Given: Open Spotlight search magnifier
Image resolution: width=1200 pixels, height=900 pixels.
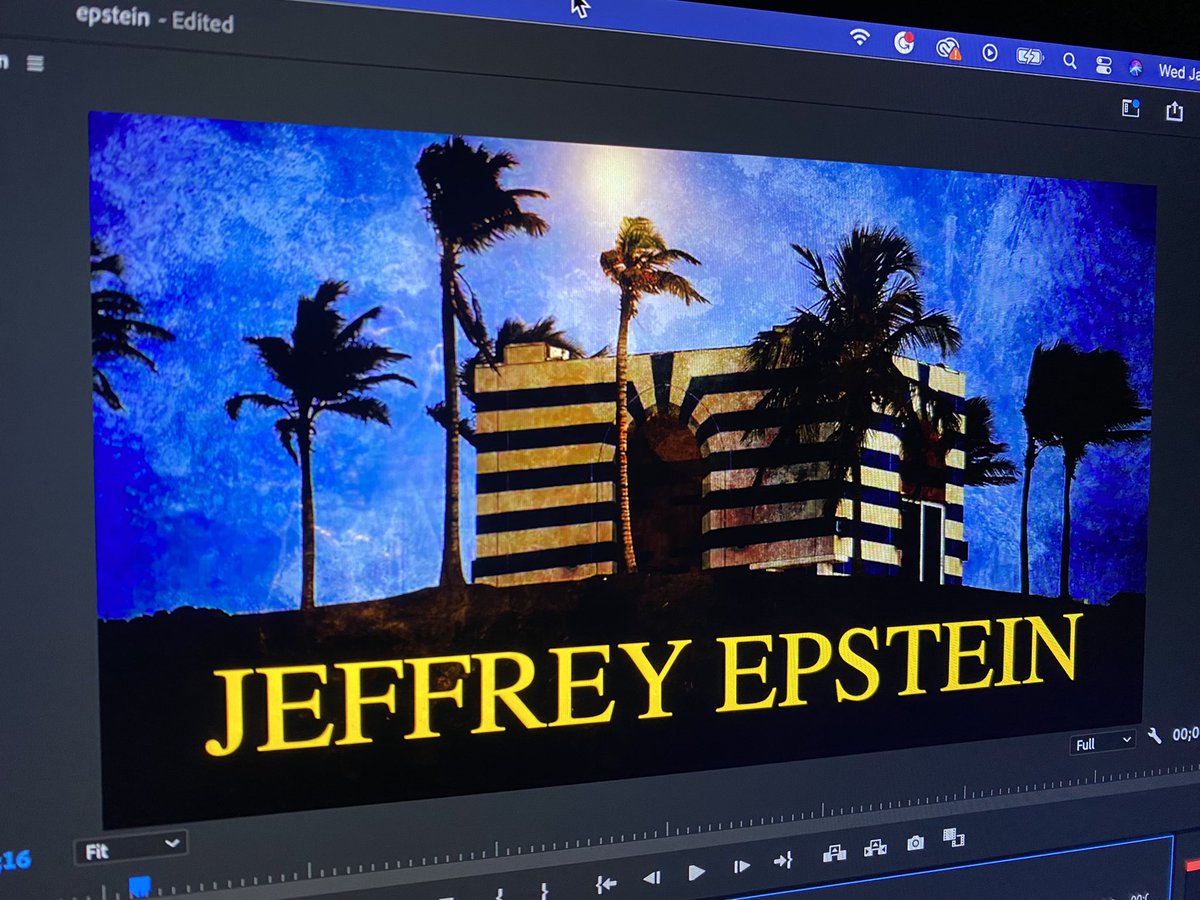Looking at the screenshot, I should [1069, 61].
